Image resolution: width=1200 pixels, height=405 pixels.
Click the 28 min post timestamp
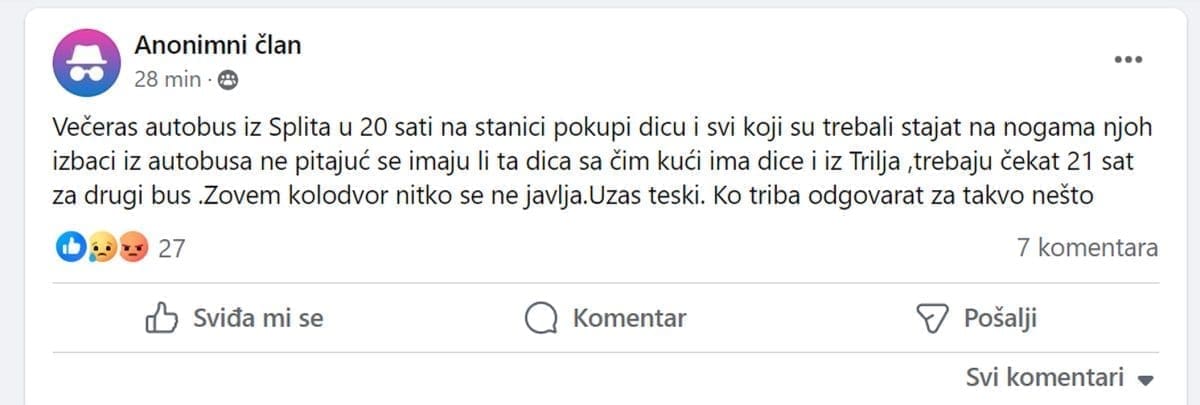coord(167,80)
